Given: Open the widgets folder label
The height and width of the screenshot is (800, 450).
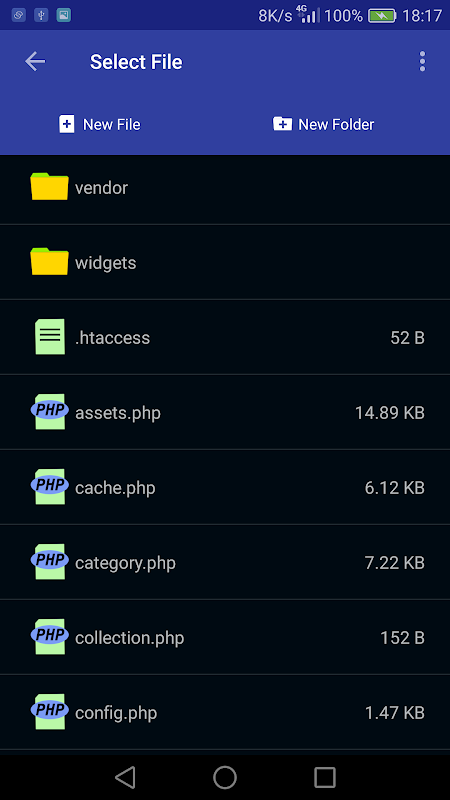Looking at the screenshot, I should point(106,263).
